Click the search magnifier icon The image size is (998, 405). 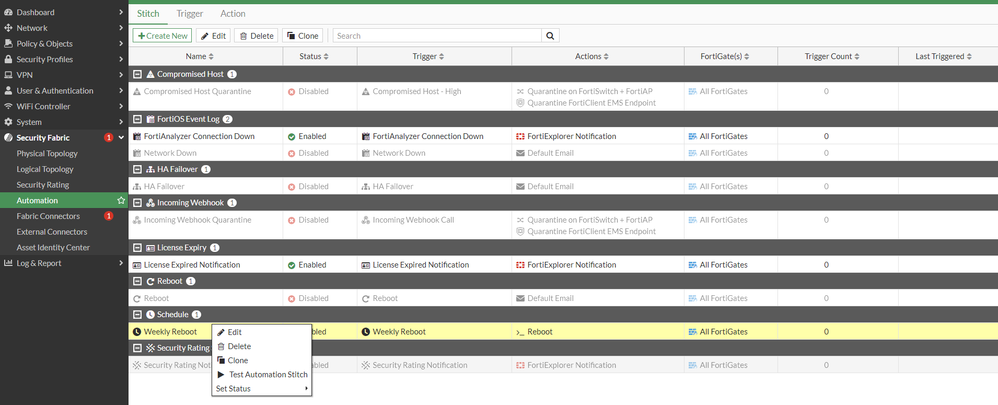pyautogui.click(x=551, y=36)
